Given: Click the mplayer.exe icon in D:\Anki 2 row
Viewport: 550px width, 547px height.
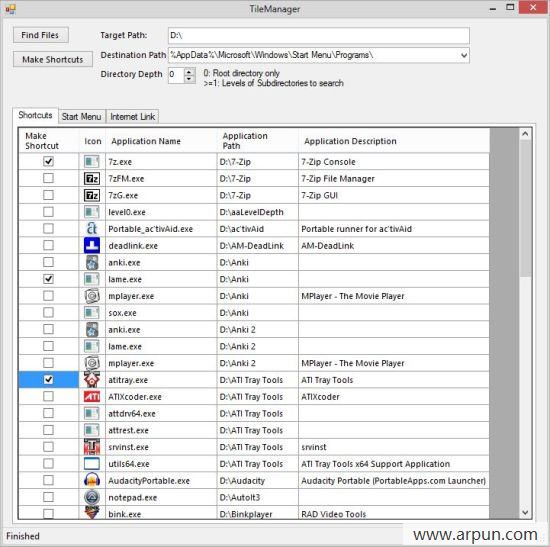Looking at the screenshot, I should click(92, 363).
